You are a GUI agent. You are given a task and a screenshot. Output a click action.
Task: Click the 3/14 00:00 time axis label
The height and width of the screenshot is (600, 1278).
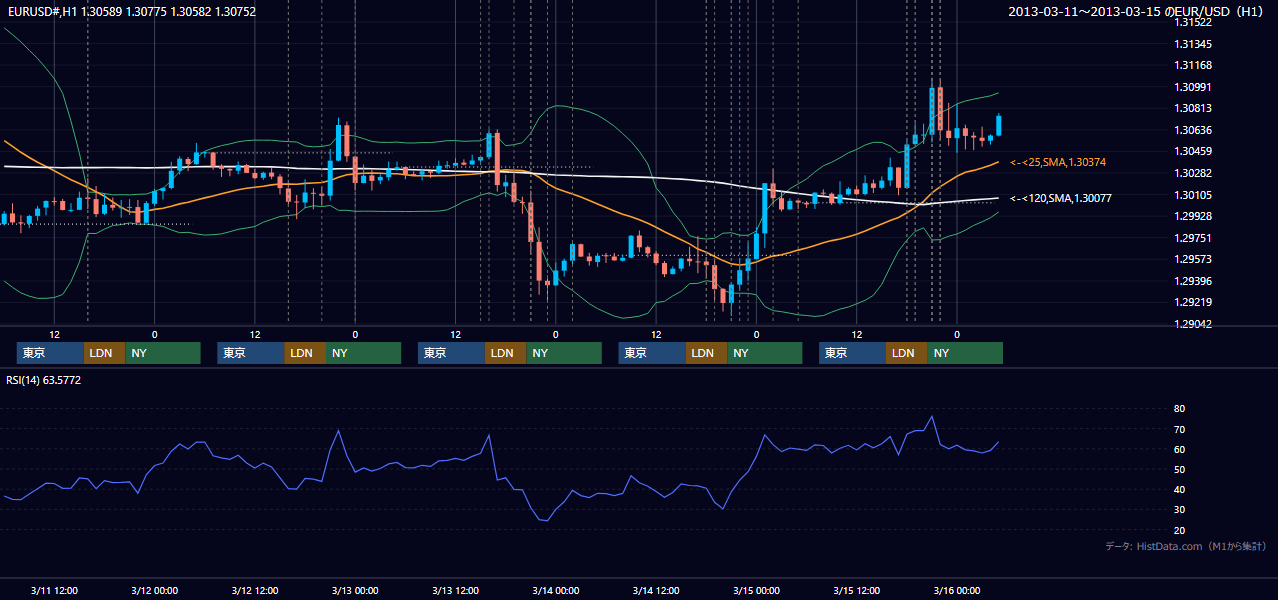555,590
